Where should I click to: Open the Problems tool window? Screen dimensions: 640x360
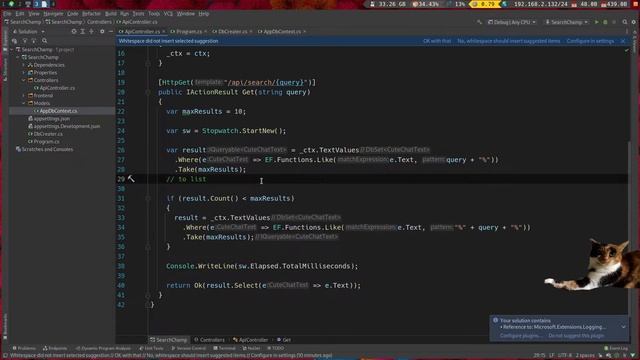tap(24, 348)
